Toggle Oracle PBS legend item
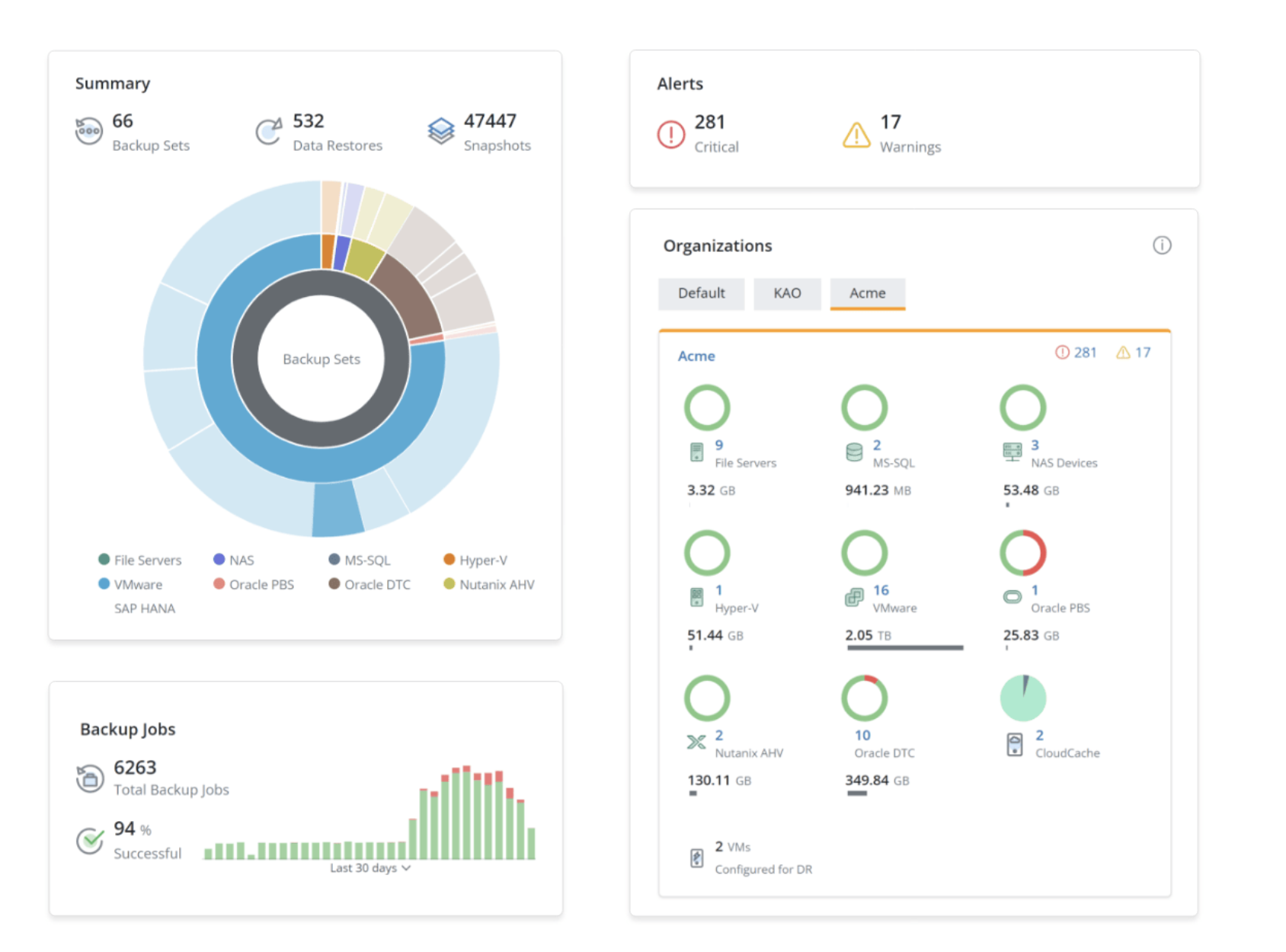 coord(254,584)
